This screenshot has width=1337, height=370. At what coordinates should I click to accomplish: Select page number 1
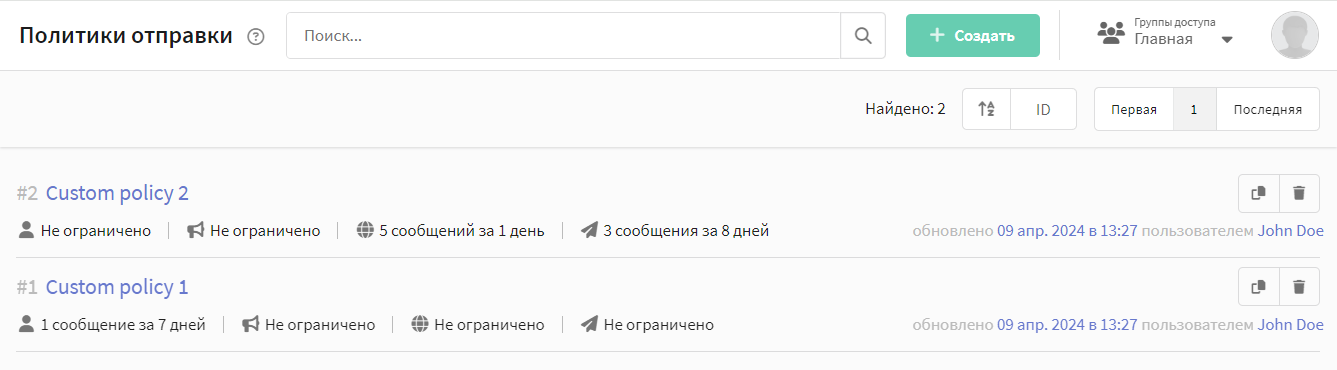pos(1194,109)
